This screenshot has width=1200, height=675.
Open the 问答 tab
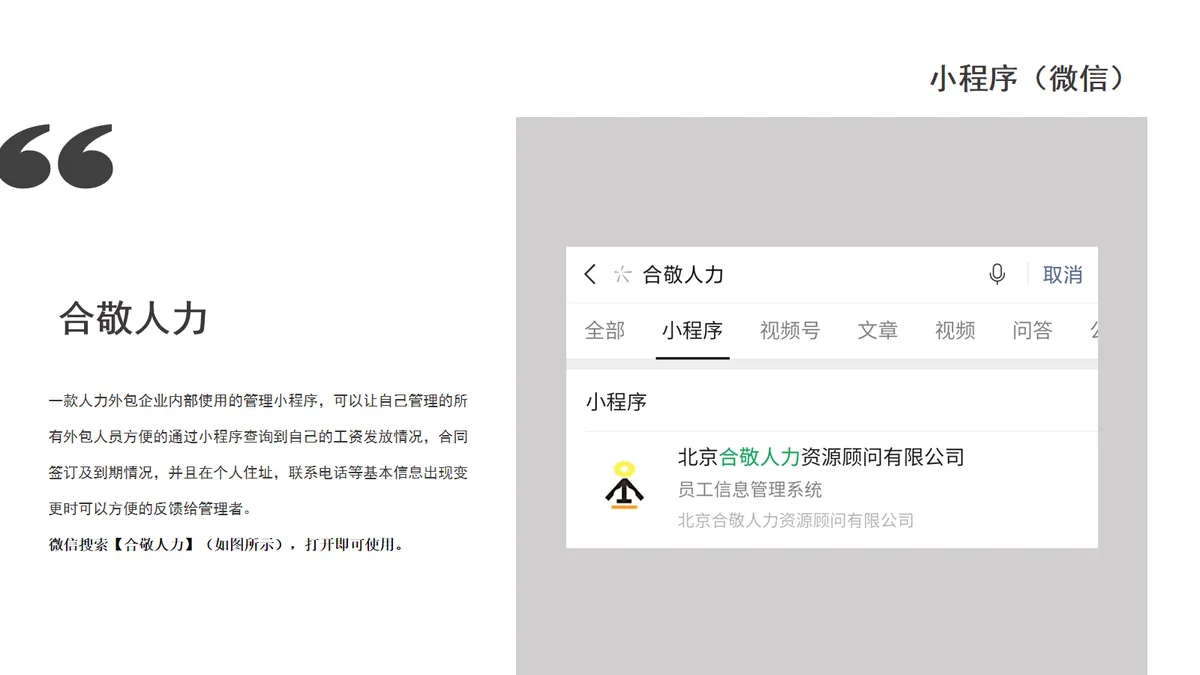1032,330
